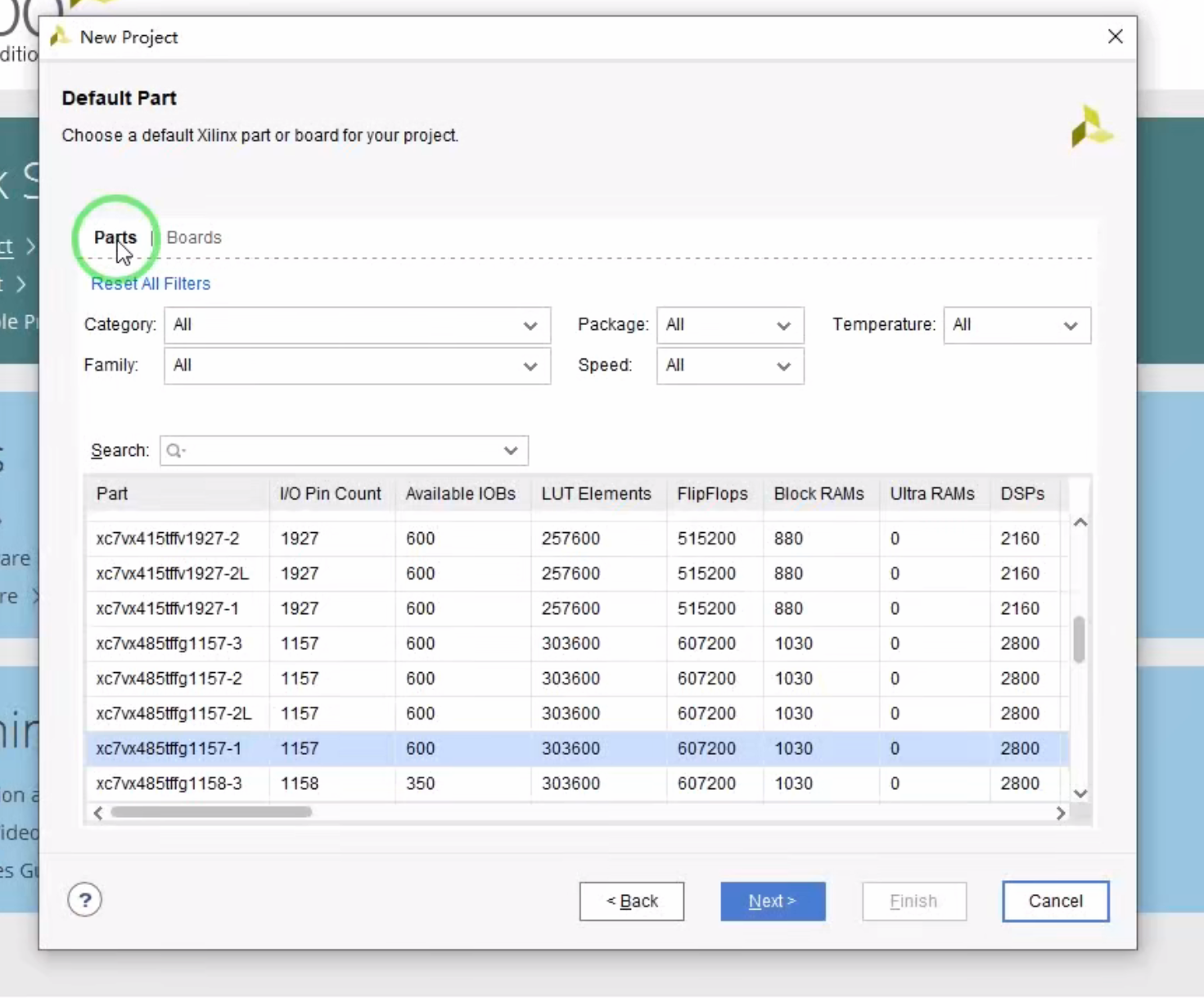Expand the Search history arrow
Screen dimensions: 1204x998
(511, 450)
